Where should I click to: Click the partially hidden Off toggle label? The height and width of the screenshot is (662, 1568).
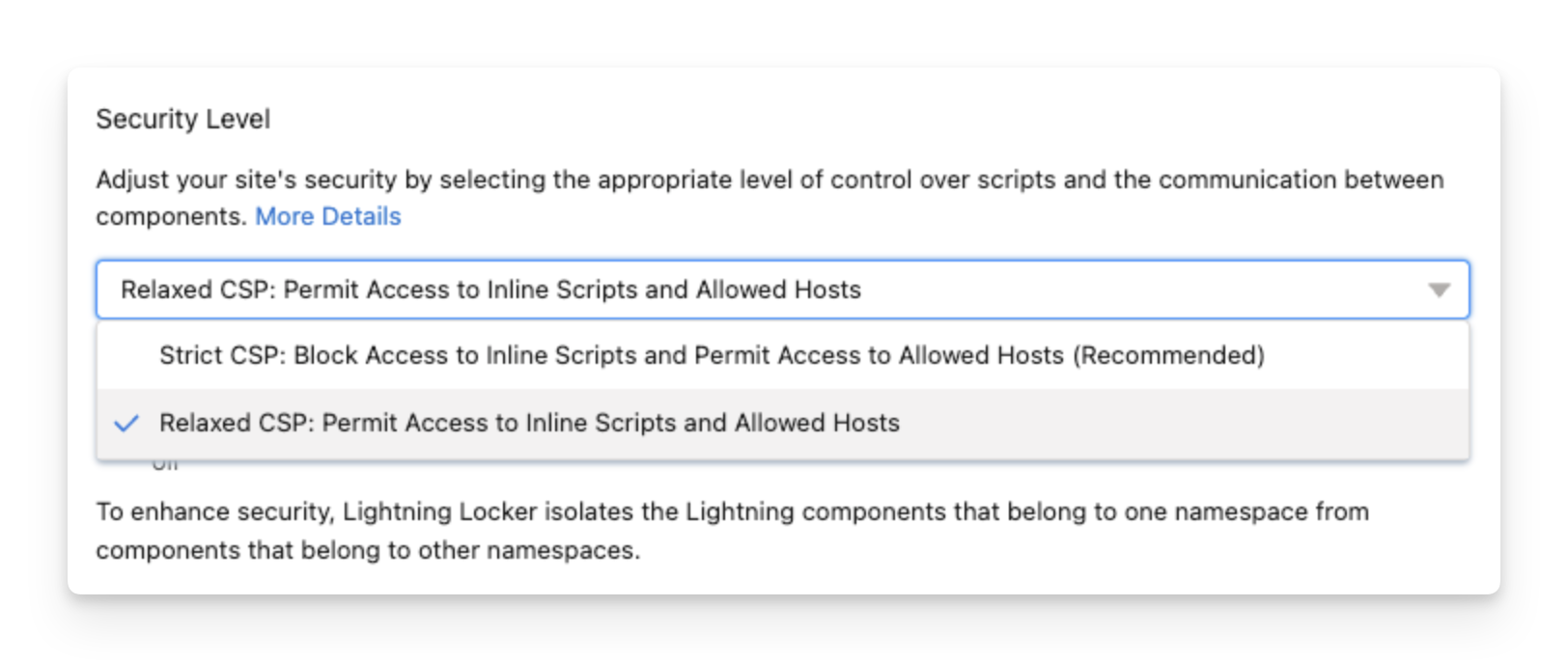tap(165, 465)
